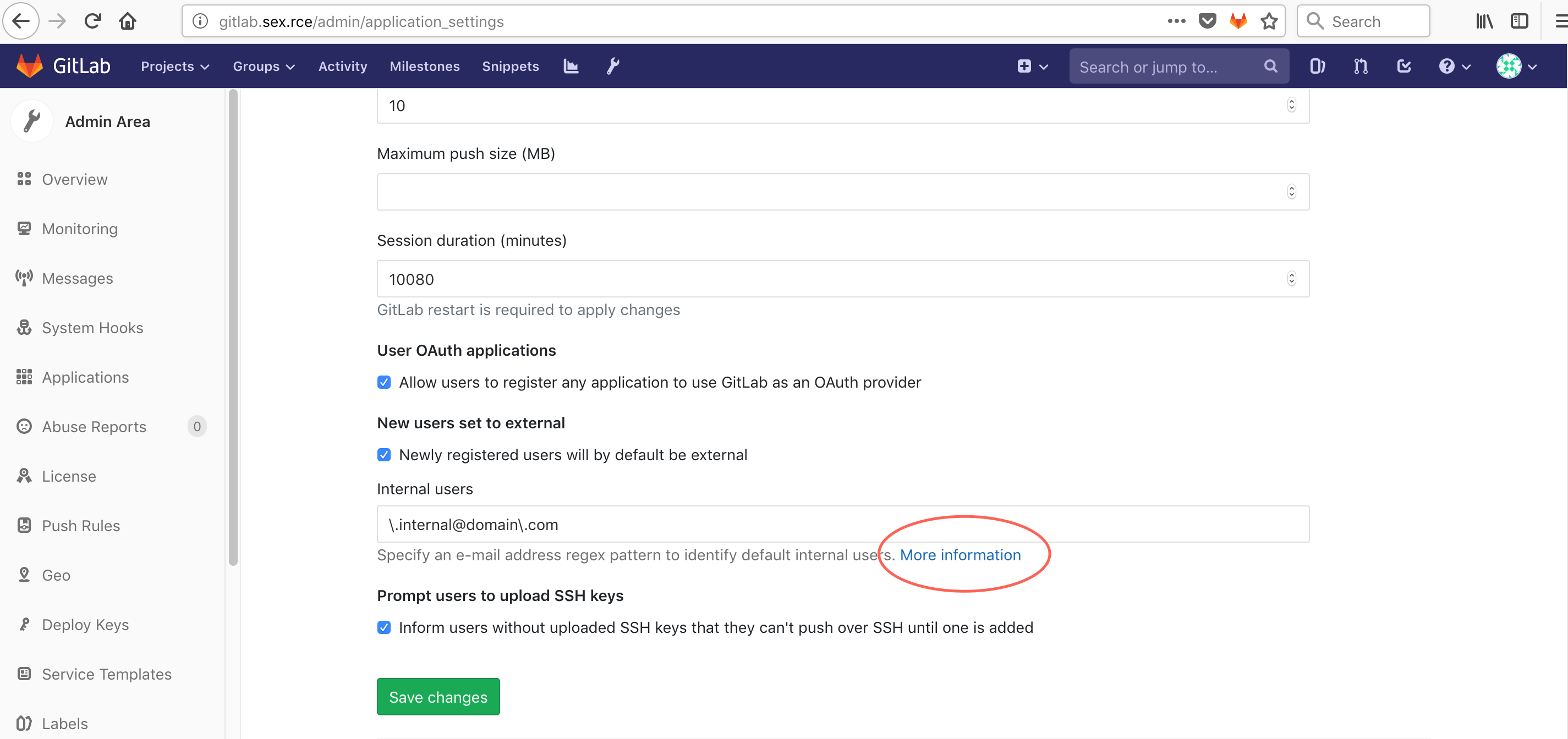1568x739 pixels.
Task: Focus the Session duration input
Action: tap(843, 279)
